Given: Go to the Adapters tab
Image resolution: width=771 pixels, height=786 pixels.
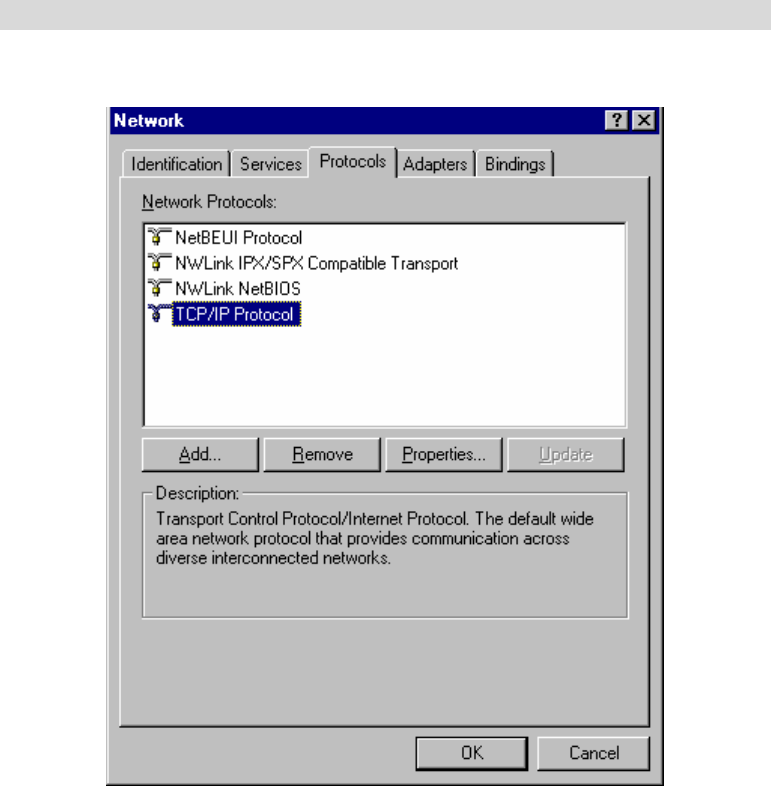Looking at the screenshot, I should (x=435, y=164).
